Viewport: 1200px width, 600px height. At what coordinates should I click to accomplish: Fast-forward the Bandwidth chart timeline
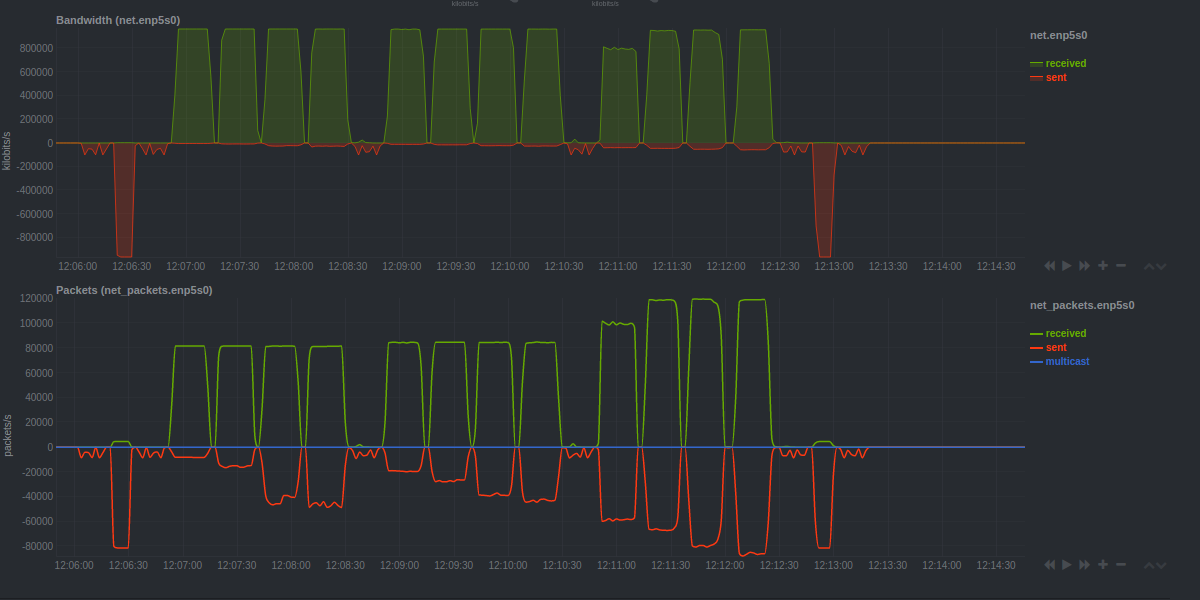point(1085,266)
